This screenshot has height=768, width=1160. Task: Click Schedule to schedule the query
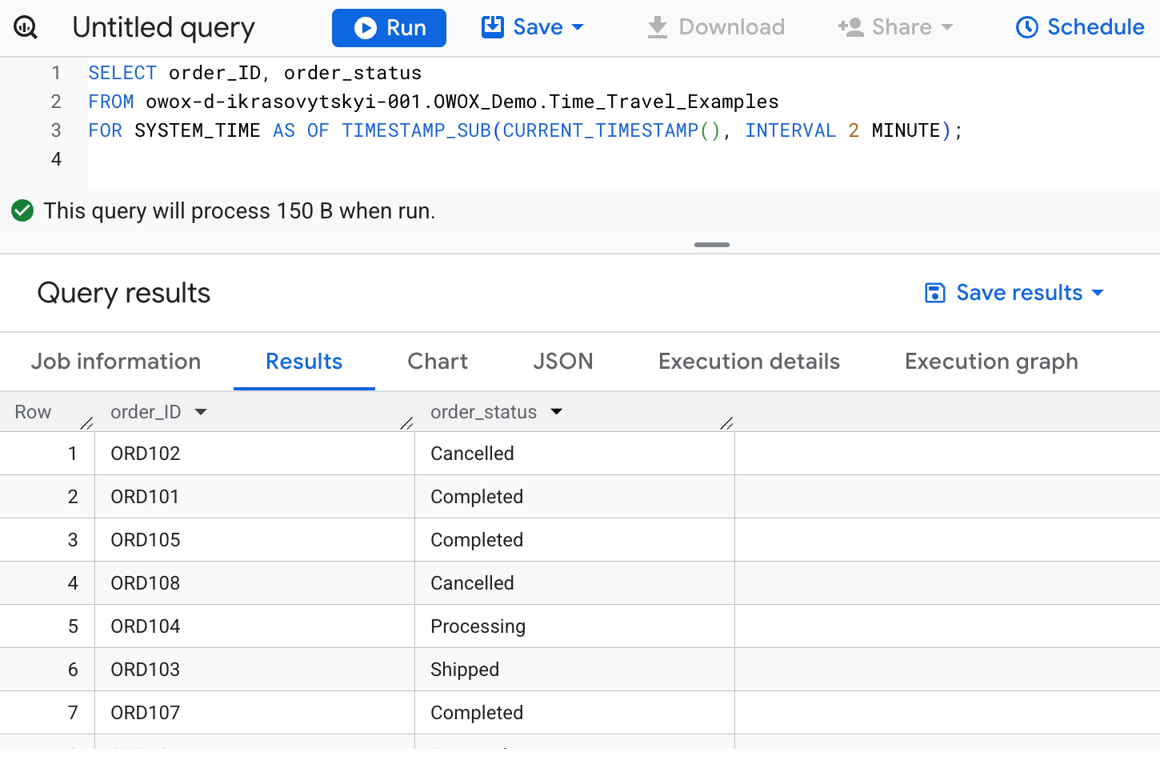1080,27
